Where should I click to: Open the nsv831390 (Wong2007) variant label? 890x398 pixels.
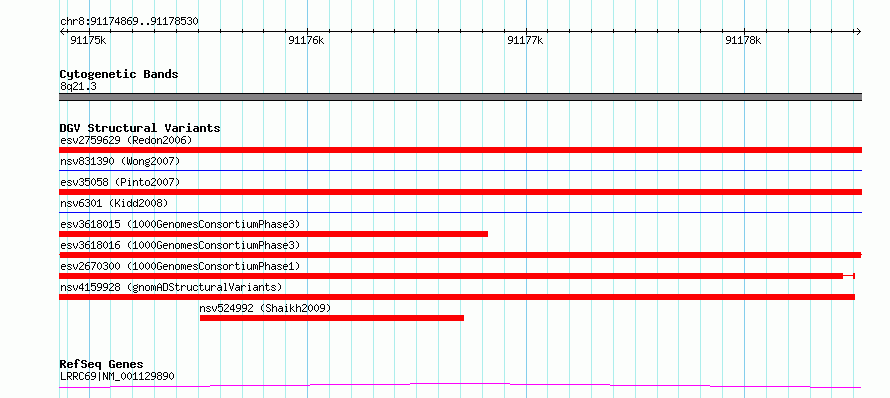tap(120, 162)
